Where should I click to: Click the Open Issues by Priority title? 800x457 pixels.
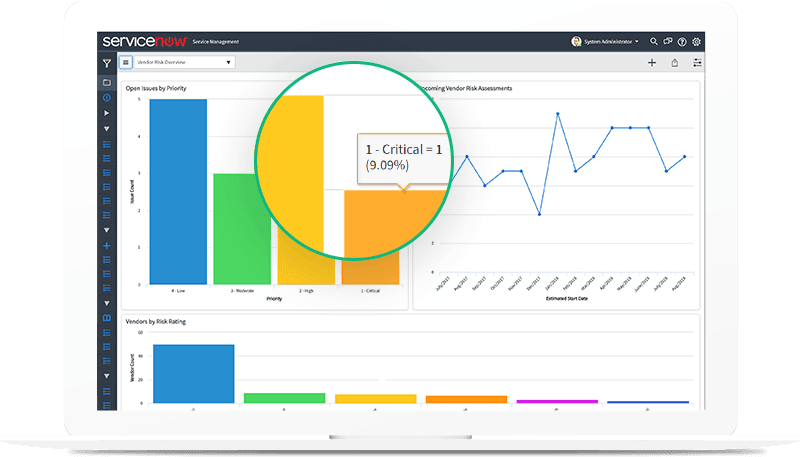156,88
